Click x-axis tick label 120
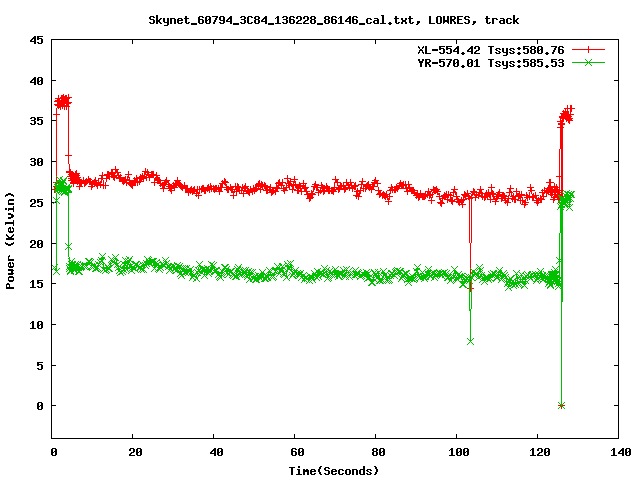 (x=540, y=452)
